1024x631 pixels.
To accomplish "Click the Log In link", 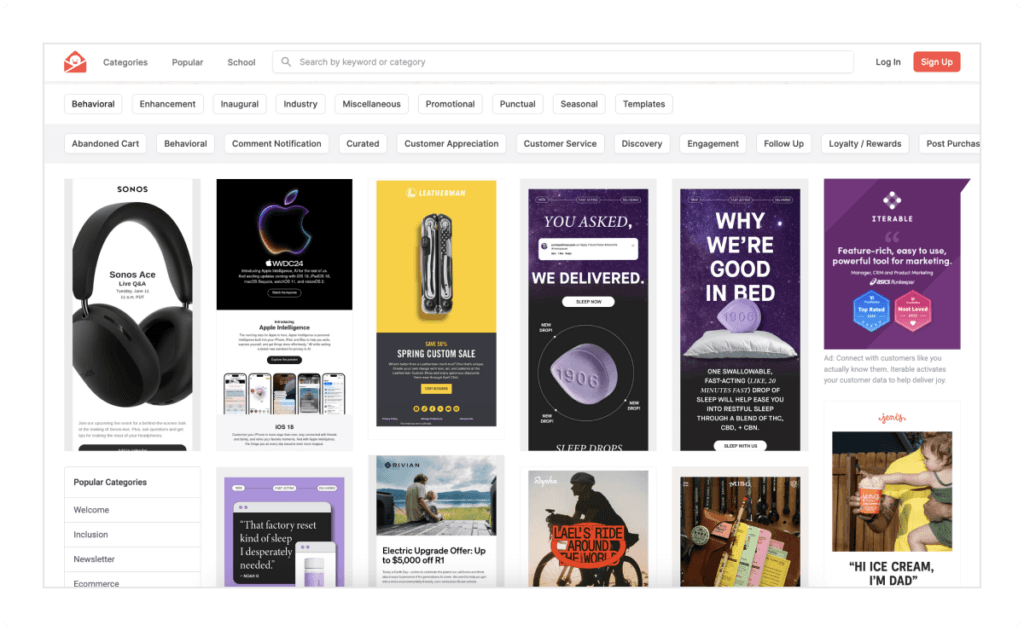I will pos(888,62).
